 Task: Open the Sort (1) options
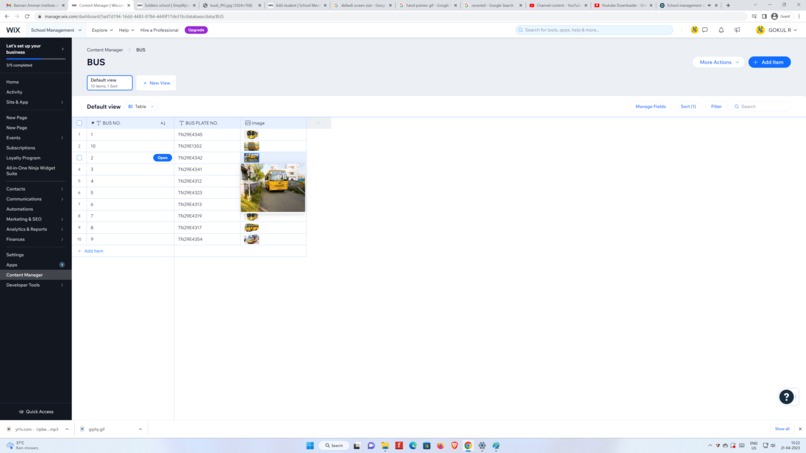coord(688,106)
